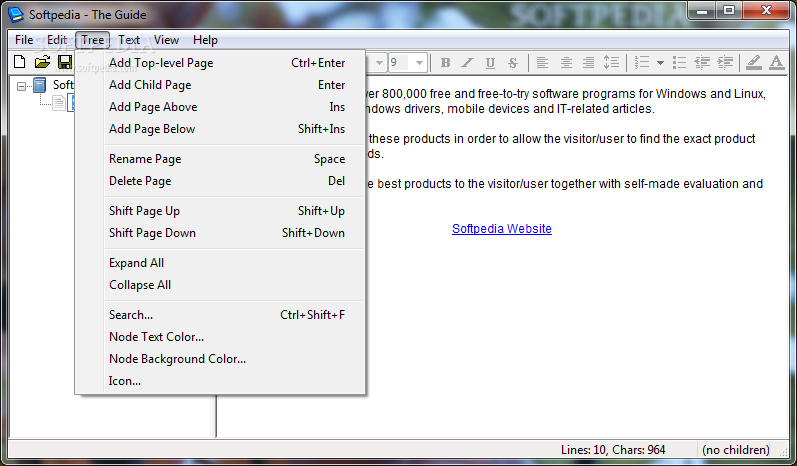Click the child page icon in tree
This screenshot has width=797, height=466.
pyautogui.click(x=59, y=104)
